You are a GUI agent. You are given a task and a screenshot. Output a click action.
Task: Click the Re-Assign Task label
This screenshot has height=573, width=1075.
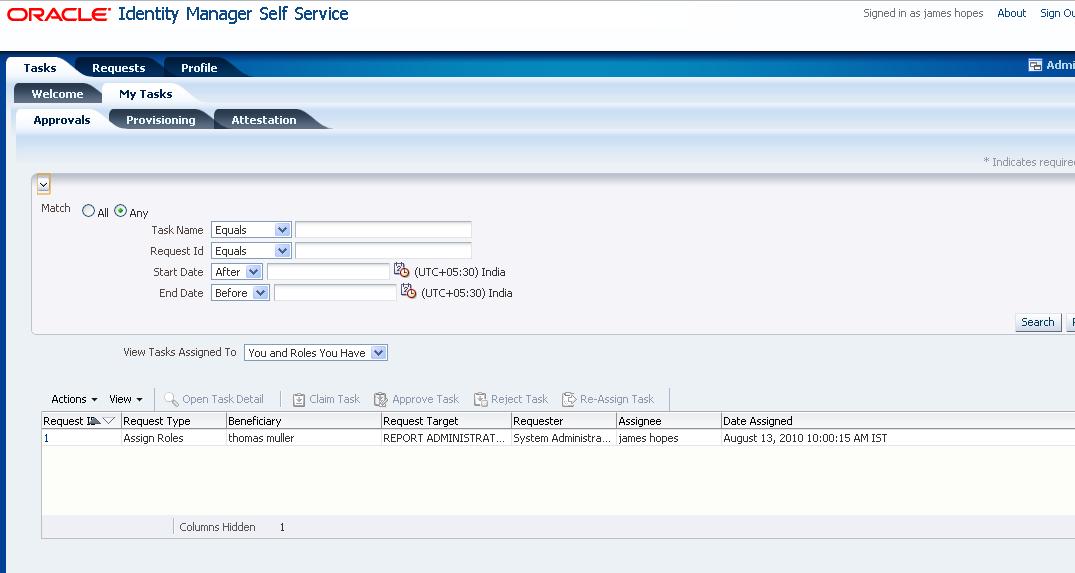(x=617, y=399)
